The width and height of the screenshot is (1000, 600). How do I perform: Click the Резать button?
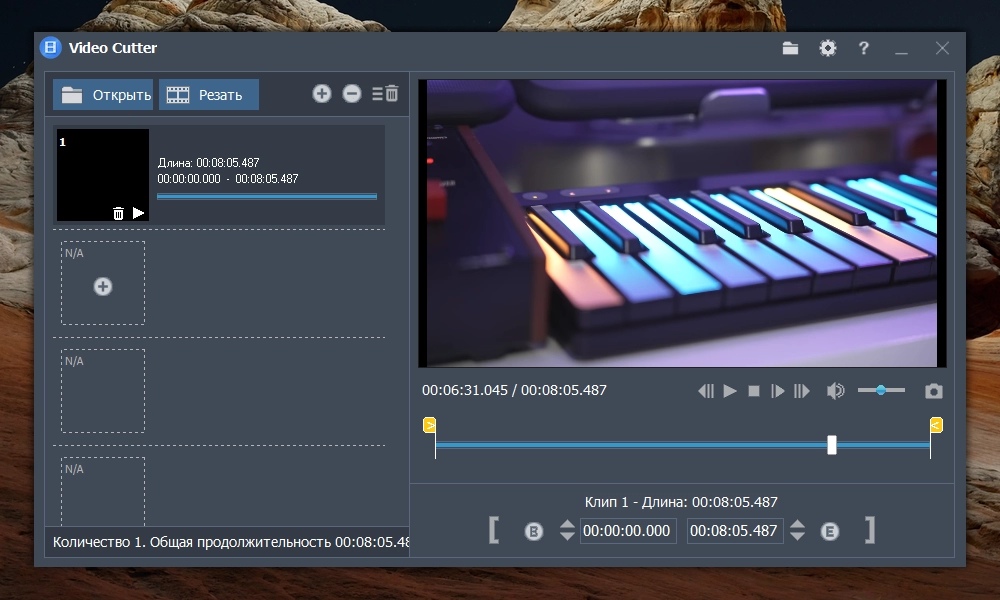coord(209,94)
